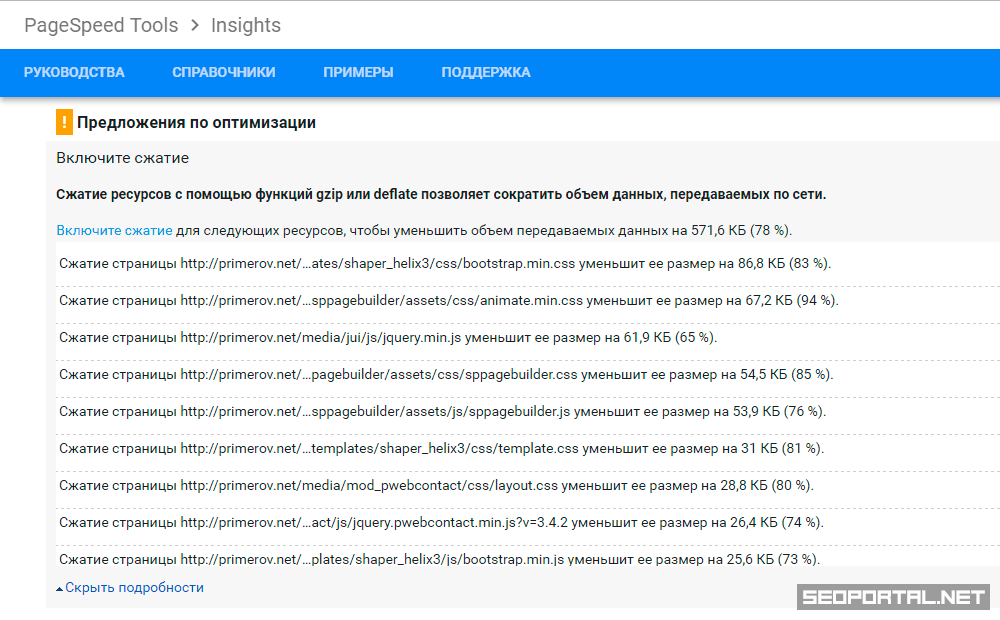Click the Insights breadcrumb title
The width and height of the screenshot is (1000, 620).
click(x=245, y=25)
